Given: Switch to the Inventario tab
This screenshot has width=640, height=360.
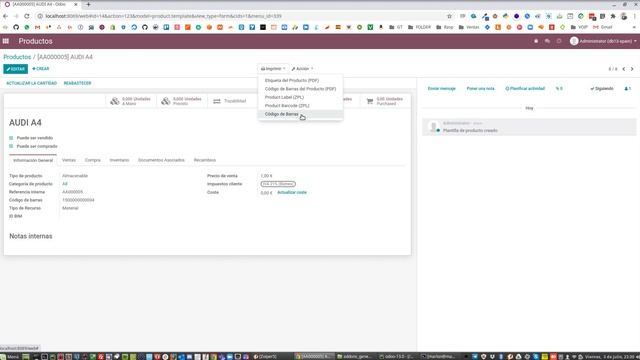Looking at the screenshot, I should click(x=119, y=160).
